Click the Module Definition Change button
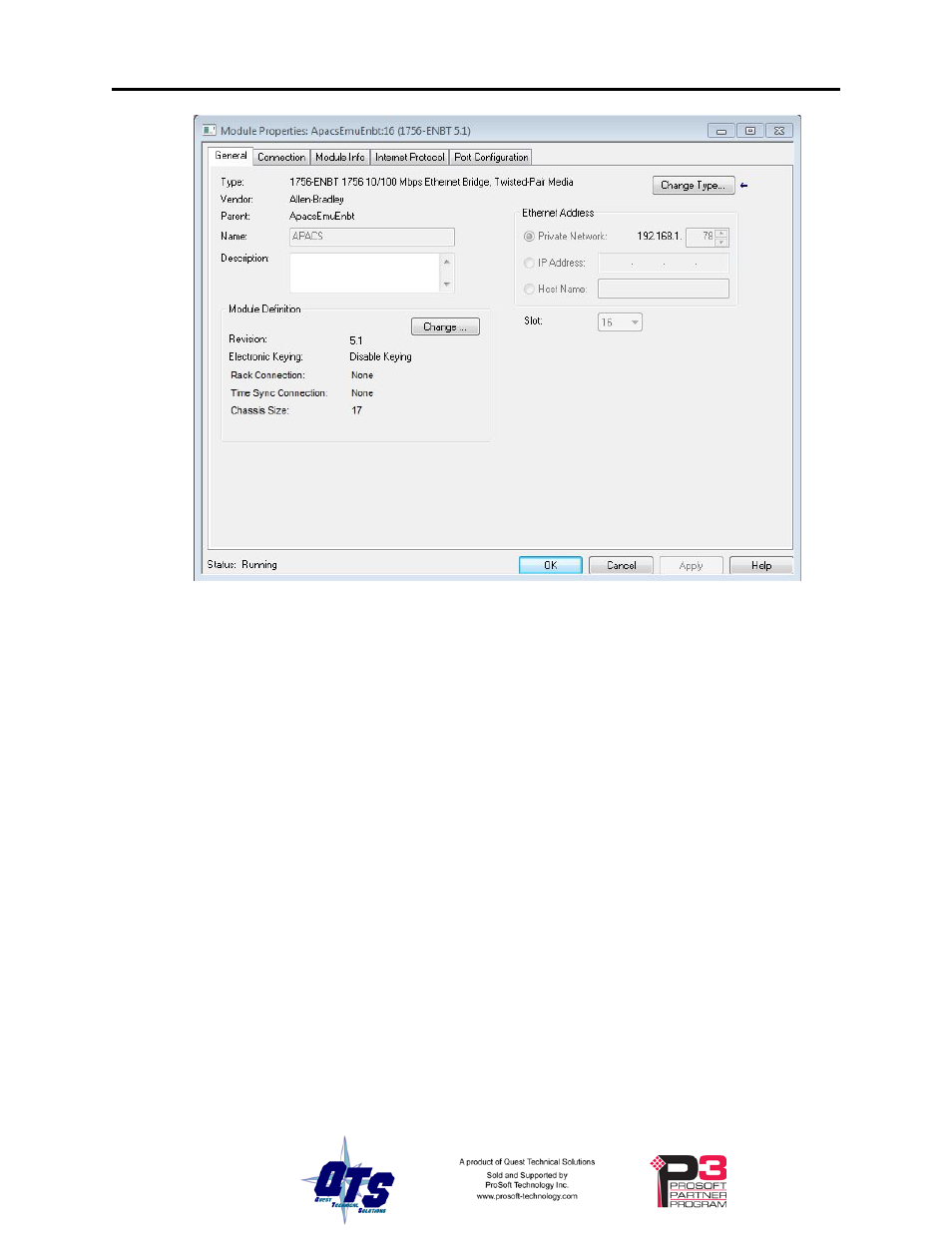Viewport: 952px width, 1233px height. point(445,327)
